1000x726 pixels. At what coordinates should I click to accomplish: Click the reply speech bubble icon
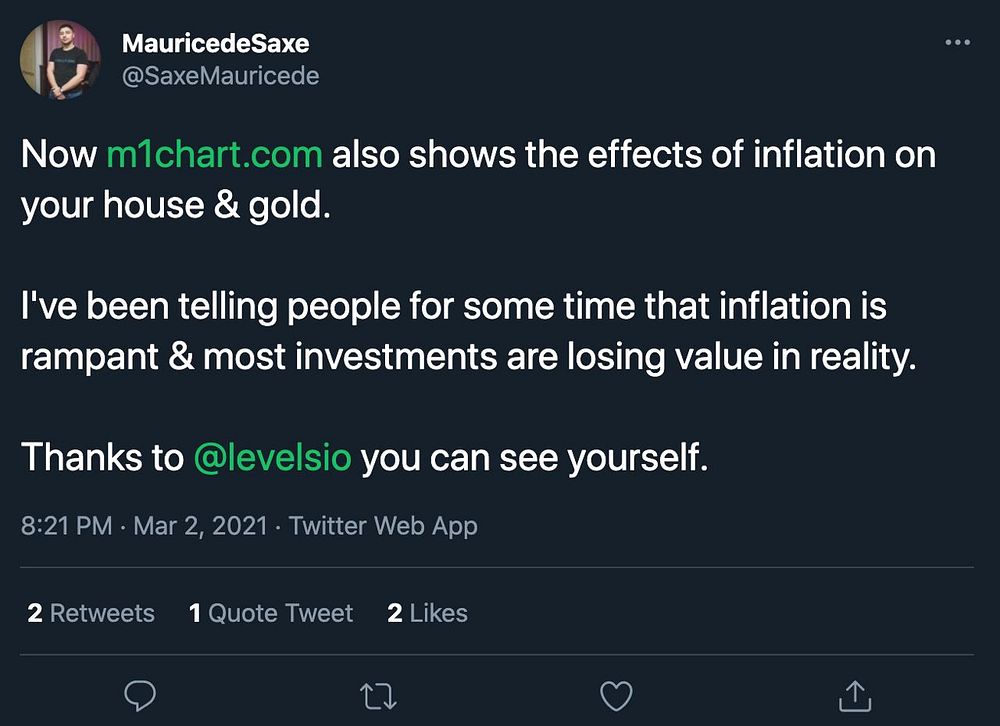pyautogui.click(x=139, y=695)
